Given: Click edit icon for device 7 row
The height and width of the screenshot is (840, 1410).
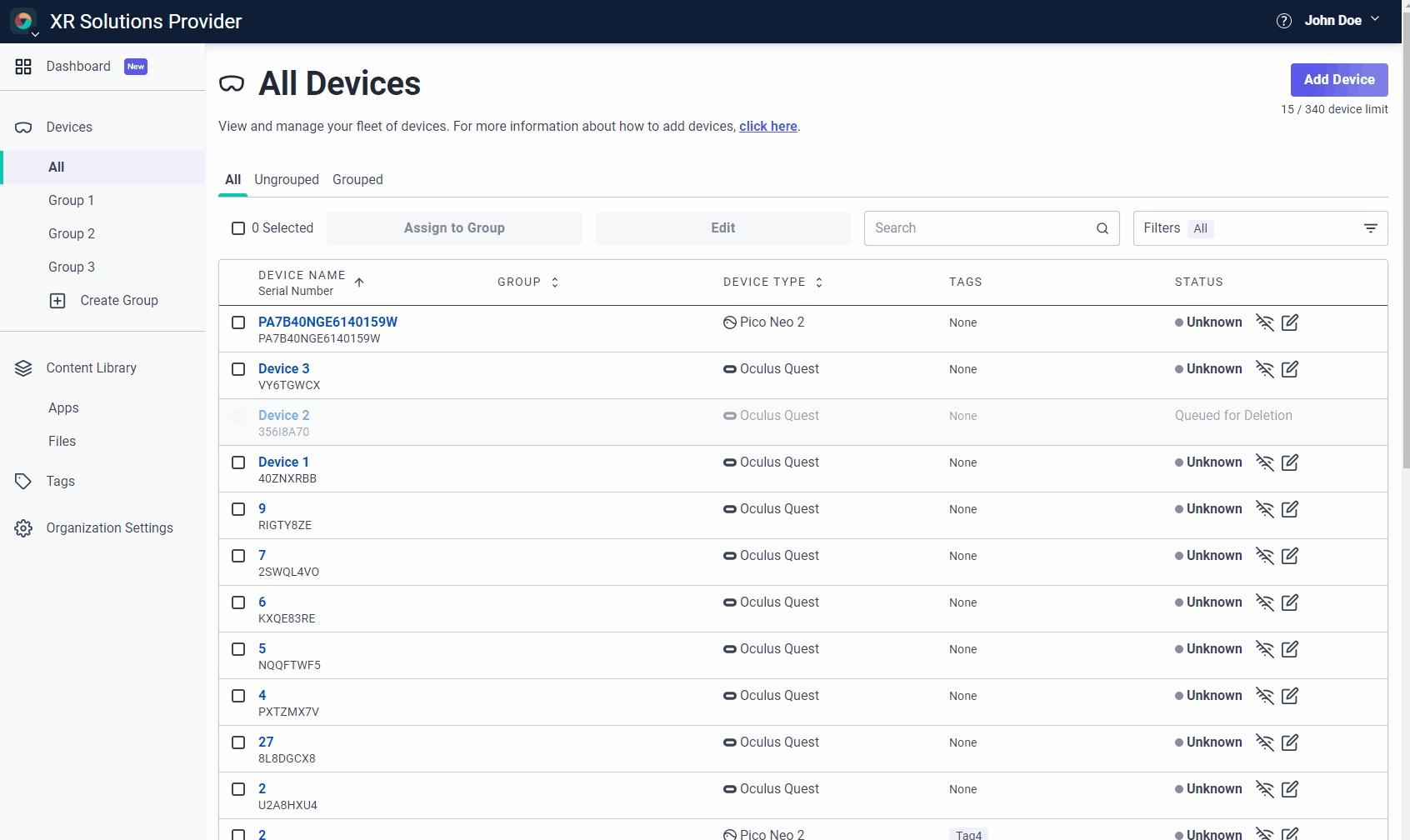Looking at the screenshot, I should click(x=1290, y=556).
